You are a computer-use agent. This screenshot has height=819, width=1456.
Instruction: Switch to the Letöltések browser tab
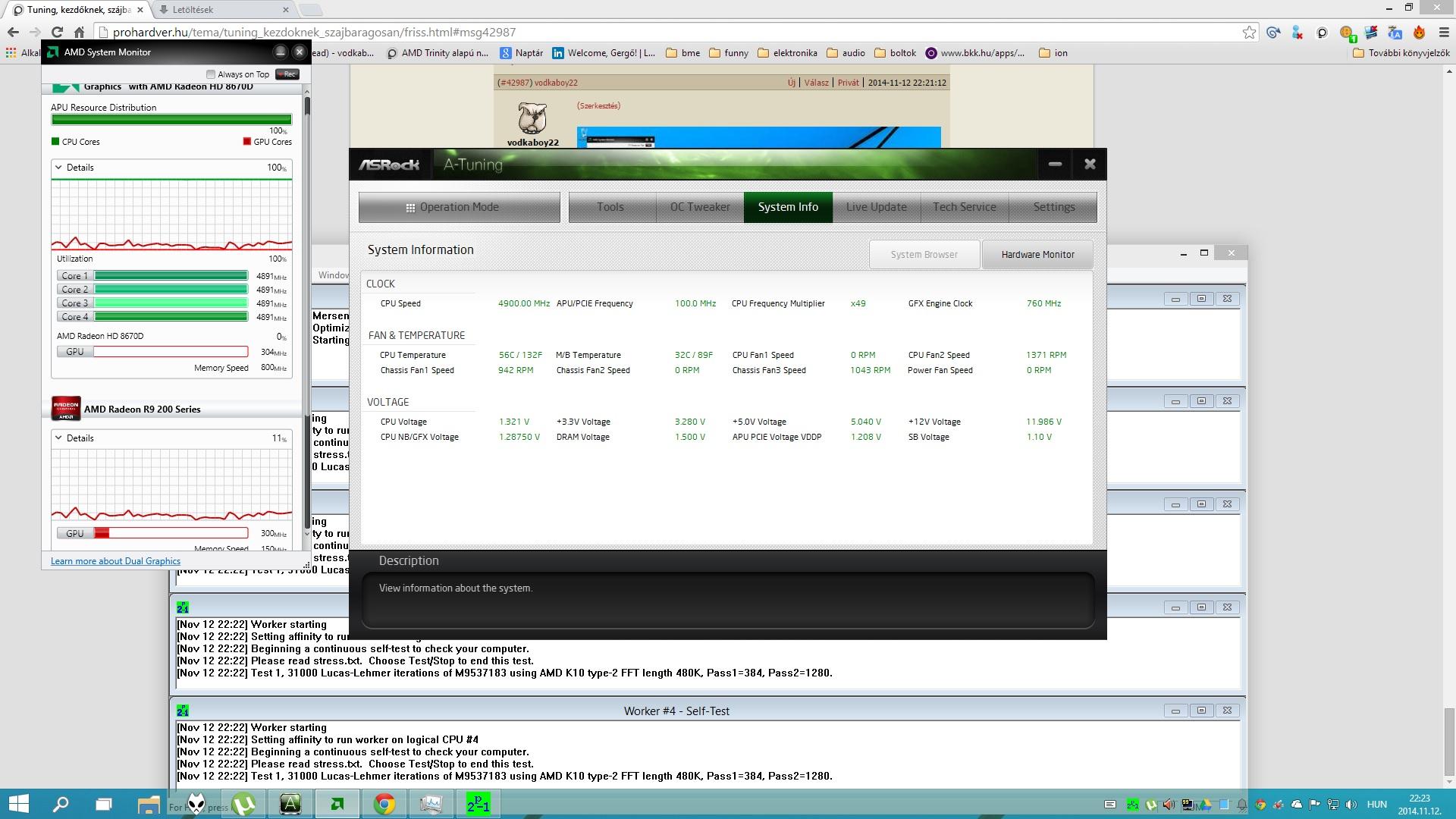224,10
